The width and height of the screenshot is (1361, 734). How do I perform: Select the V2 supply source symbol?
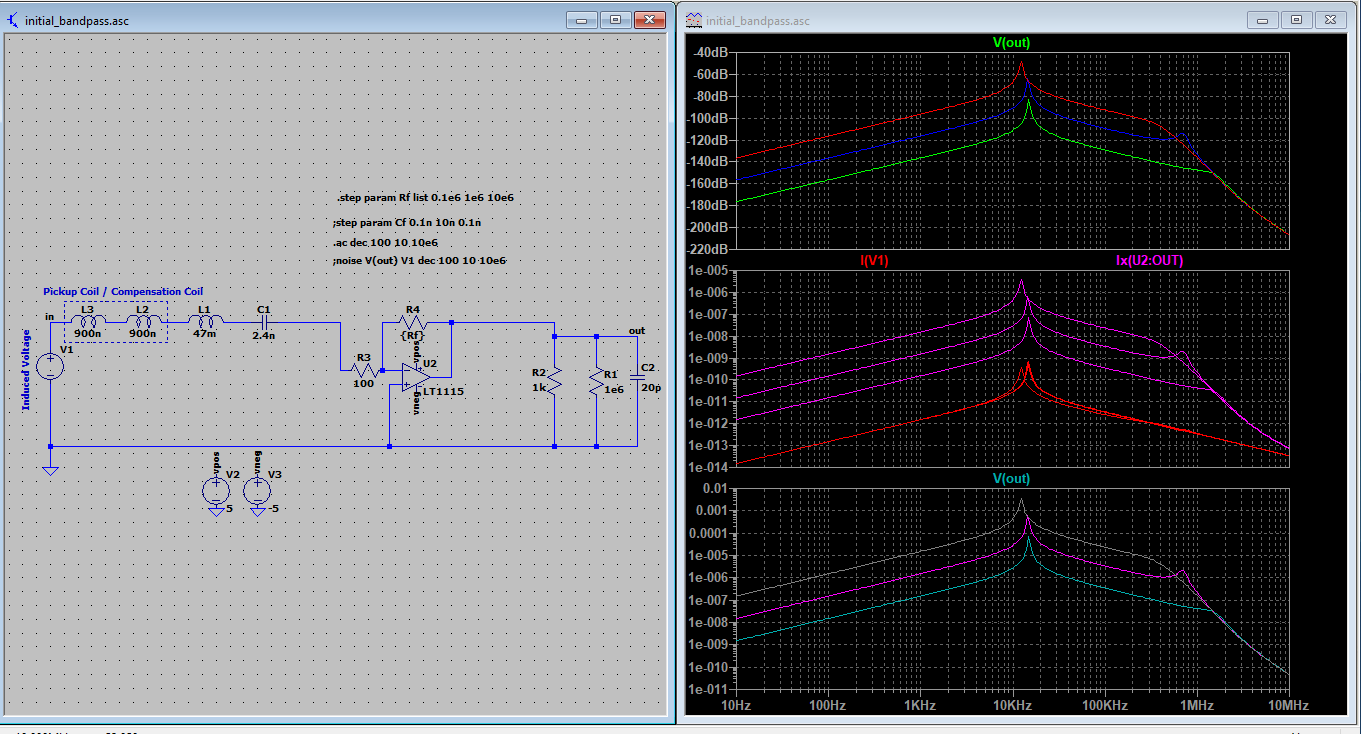[x=216, y=490]
